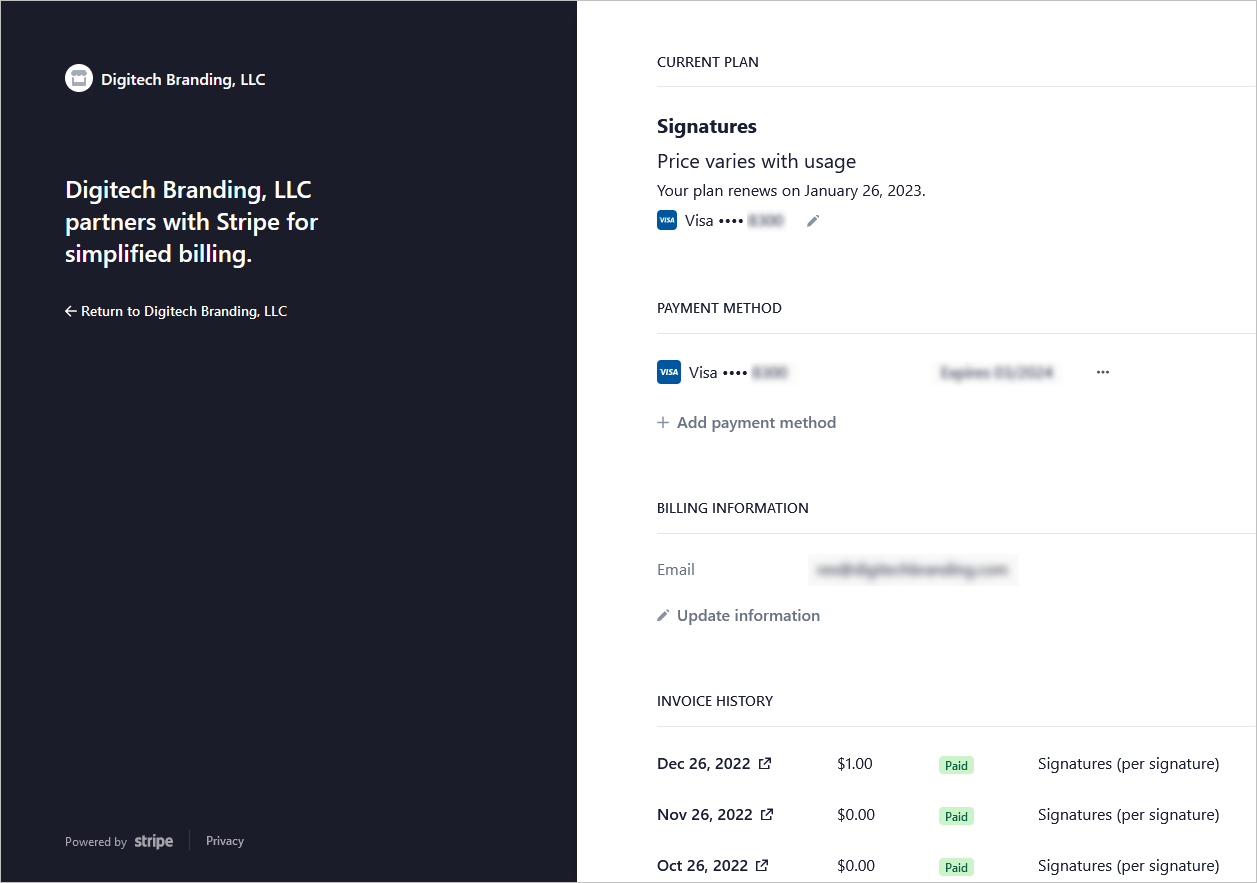The height and width of the screenshot is (883, 1257).
Task: Open external link icon for Oct 26, 2022 invoice
Action: [x=762, y=866]
